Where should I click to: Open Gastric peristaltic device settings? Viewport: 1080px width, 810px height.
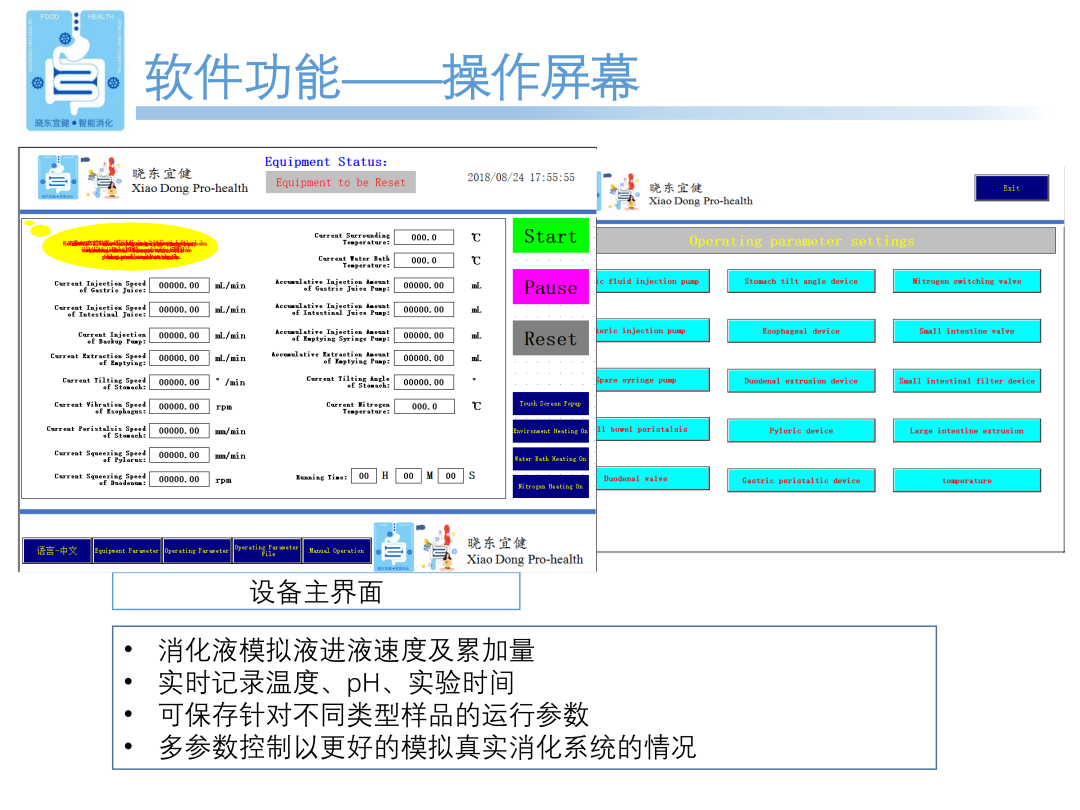801,480
